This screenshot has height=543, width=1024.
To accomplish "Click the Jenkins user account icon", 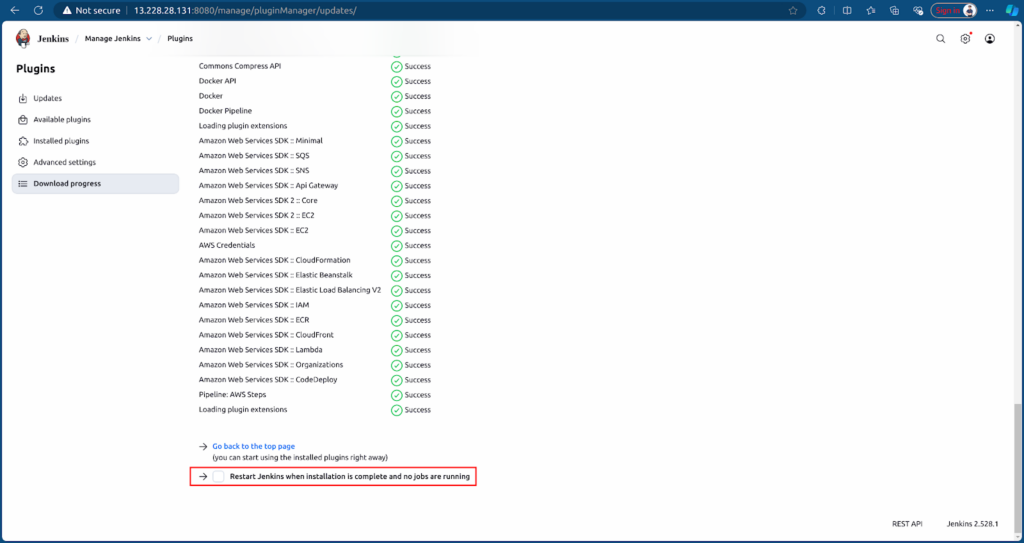I will click(x=989, y=39).
